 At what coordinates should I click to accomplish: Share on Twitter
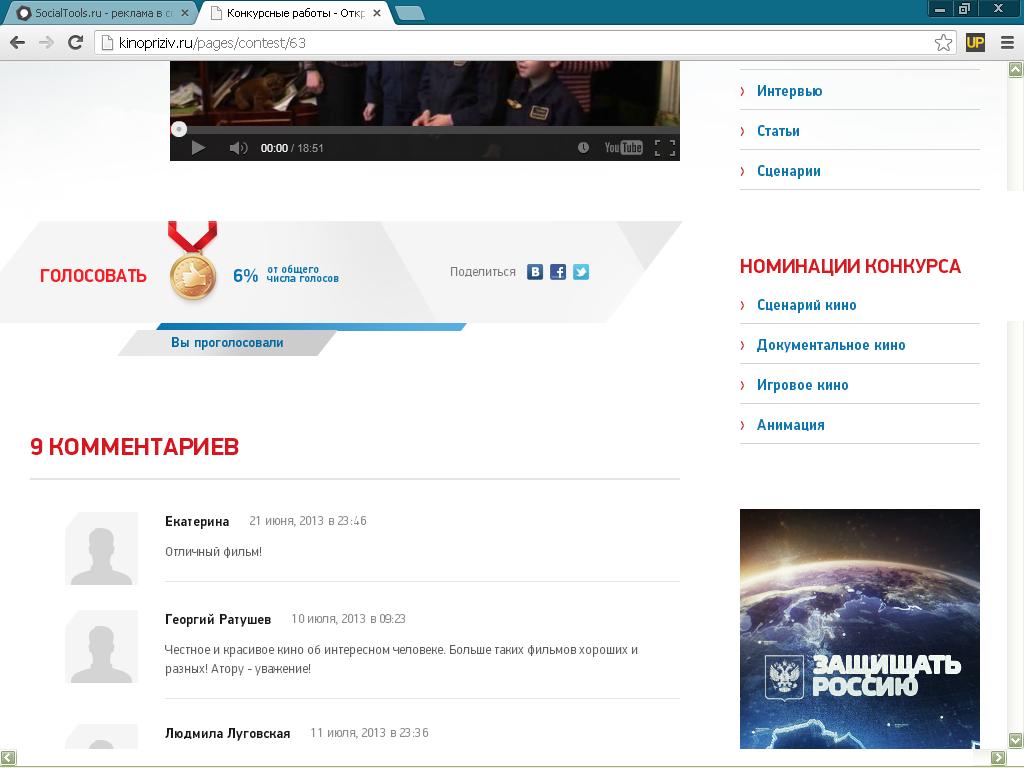point(581,272)
